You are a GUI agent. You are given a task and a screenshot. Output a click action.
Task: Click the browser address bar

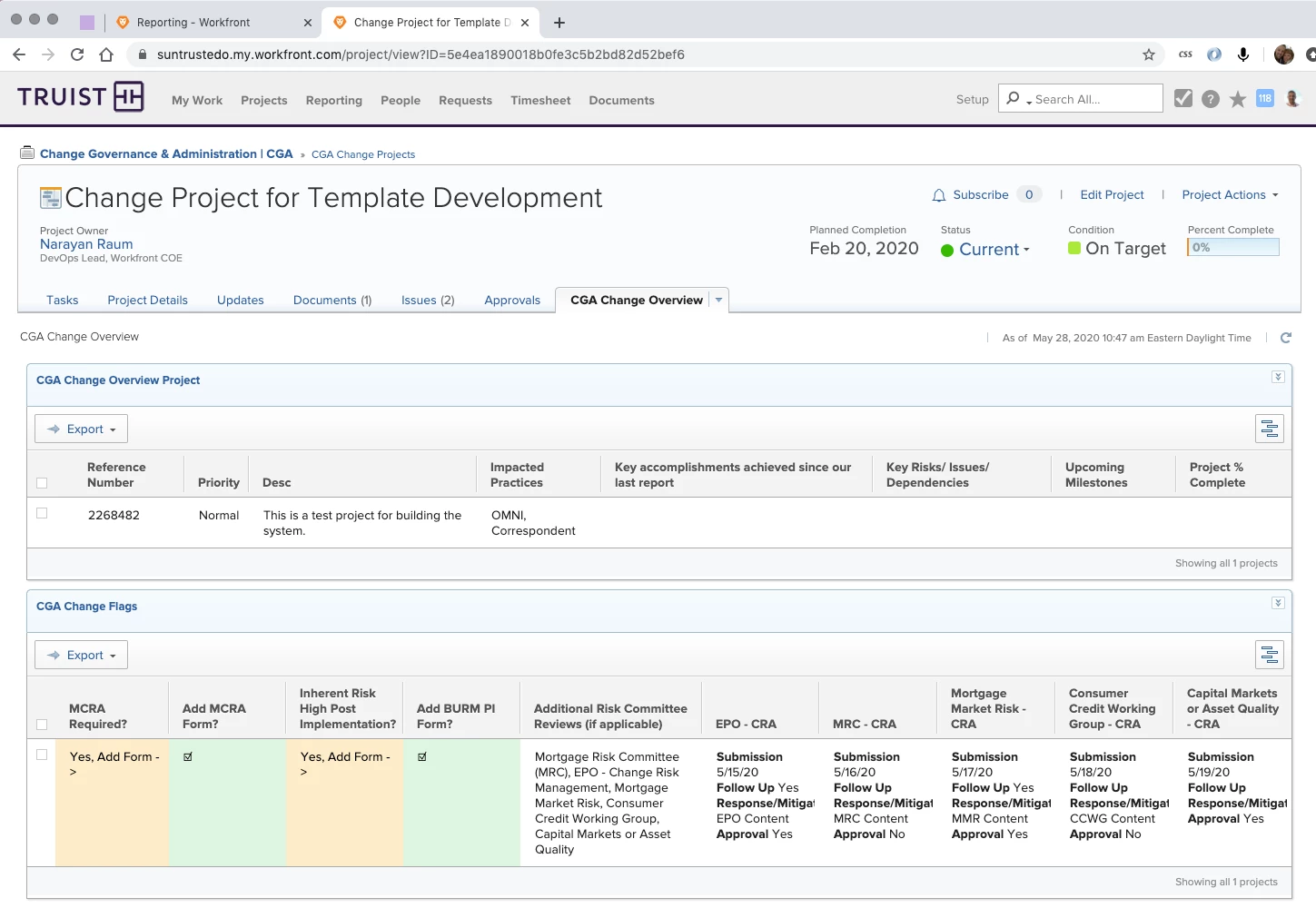pyautogui.click(x=636, y=54)
